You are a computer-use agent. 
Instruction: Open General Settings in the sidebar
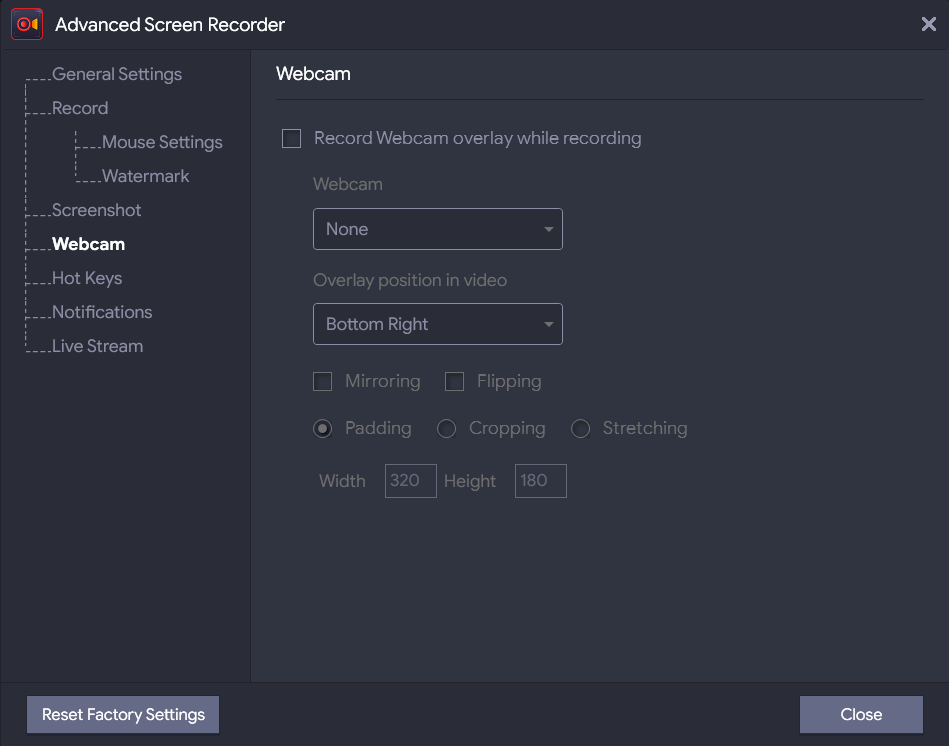pos(117,74)
